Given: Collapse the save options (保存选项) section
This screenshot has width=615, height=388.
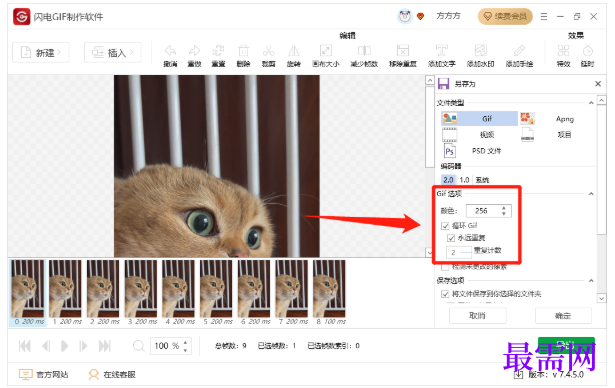Looking at the screenshot, I should 591,281.
